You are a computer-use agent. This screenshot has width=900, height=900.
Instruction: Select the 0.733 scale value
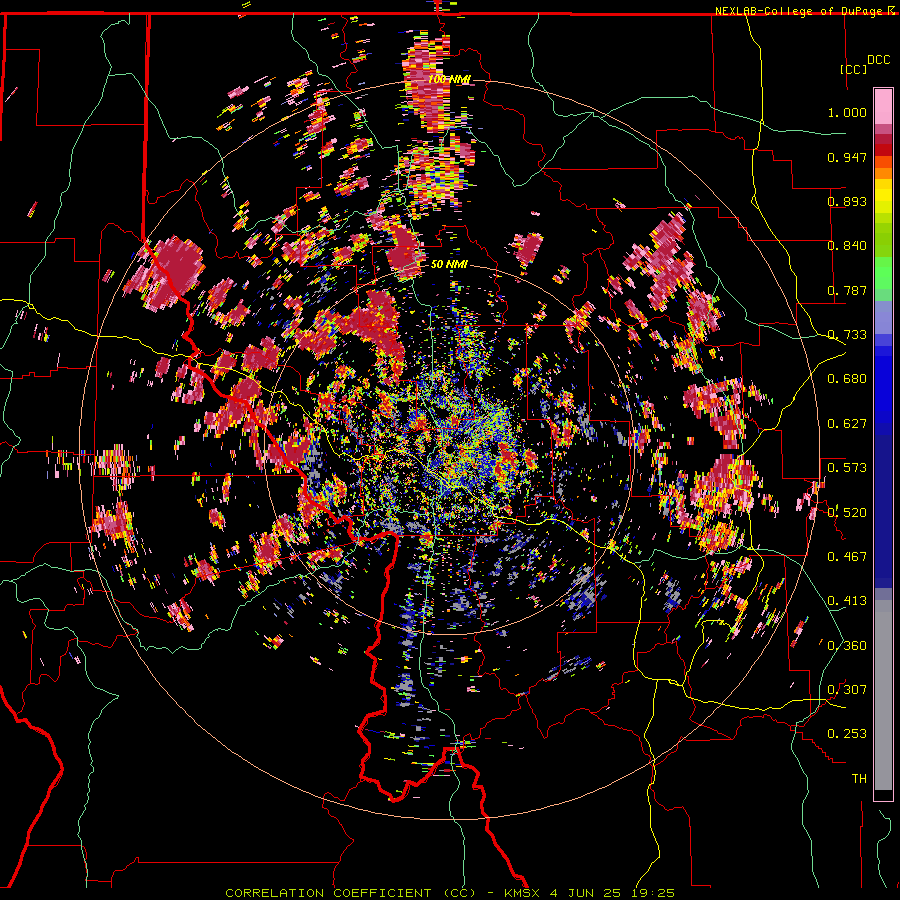pyautogui.click(x=847, y=335)
